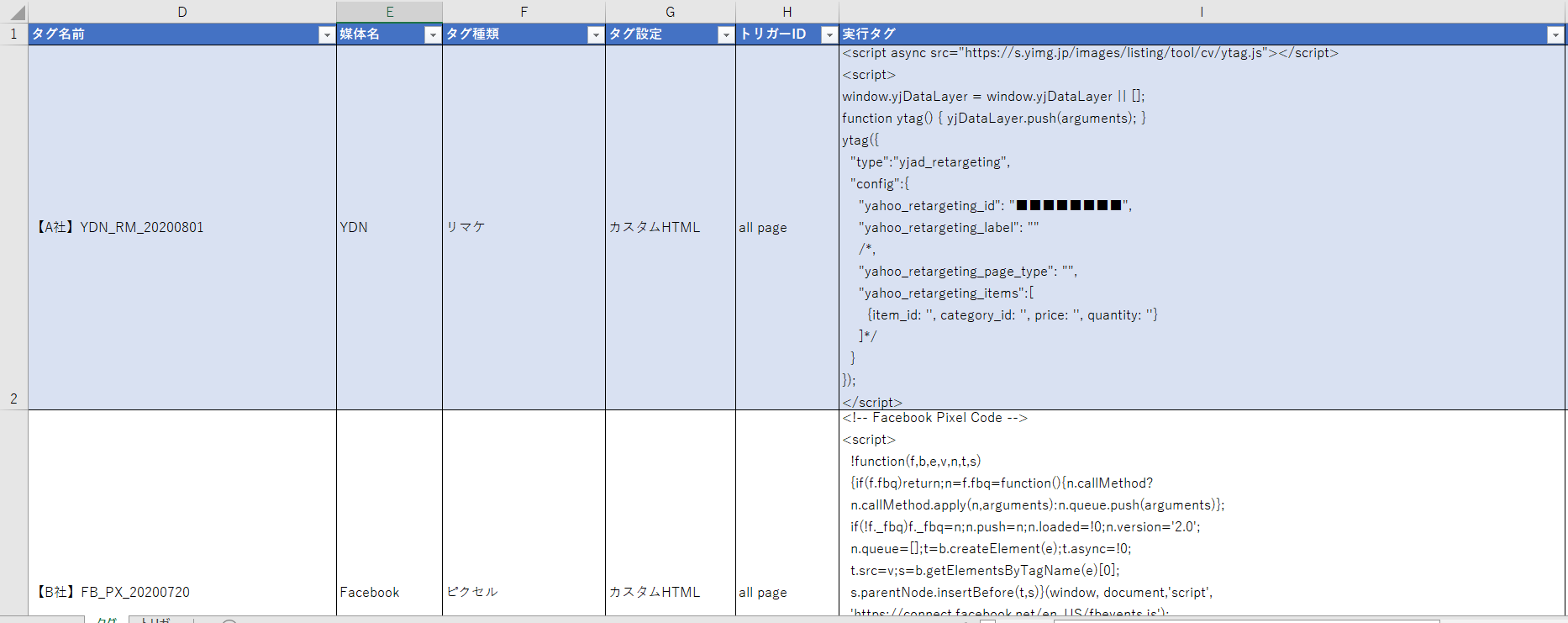Select row 1 header
This screenshot has width=1568, height=623.
coord(13,34)
